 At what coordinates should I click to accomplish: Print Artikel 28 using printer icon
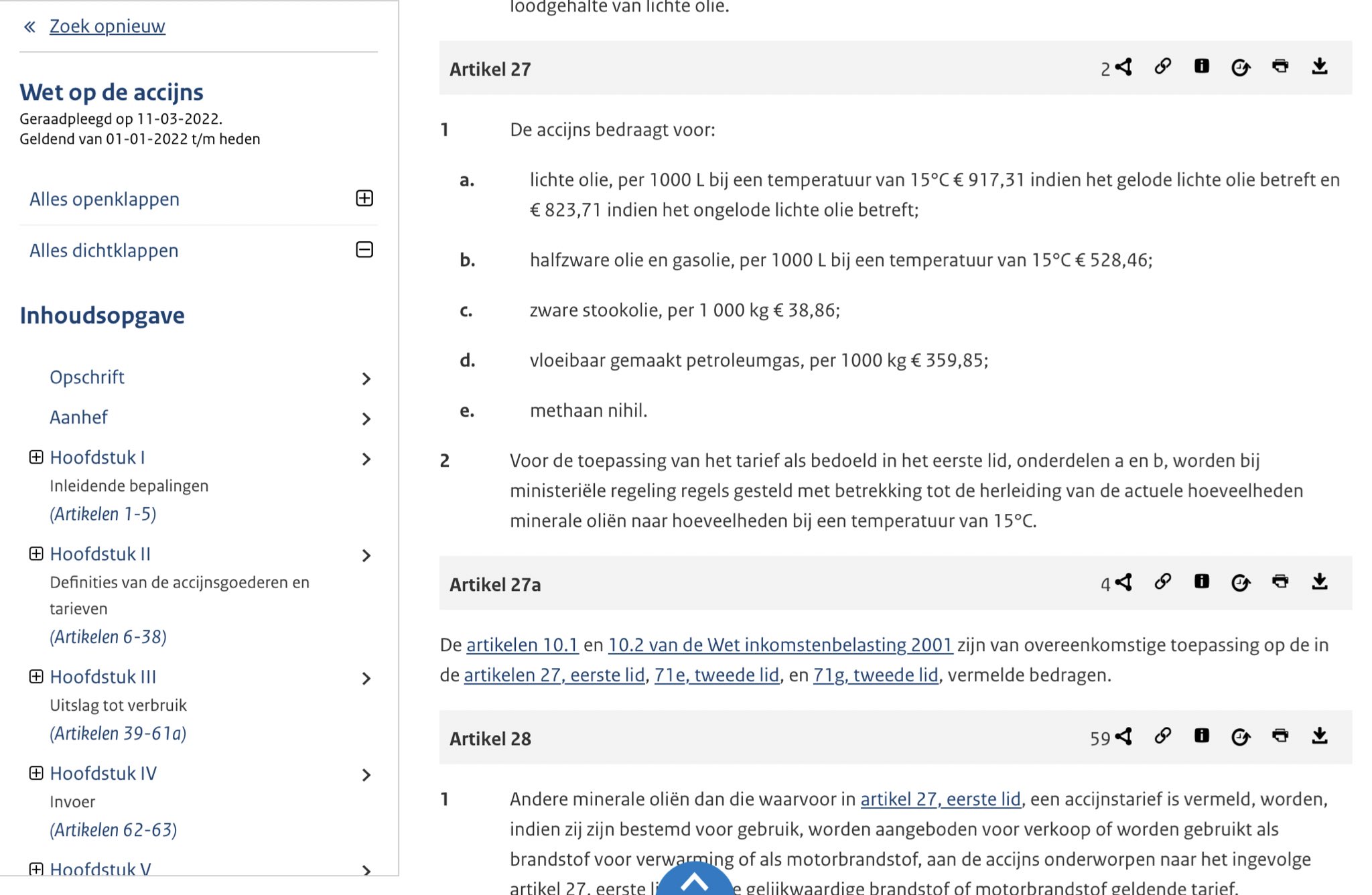point(1280,736)
